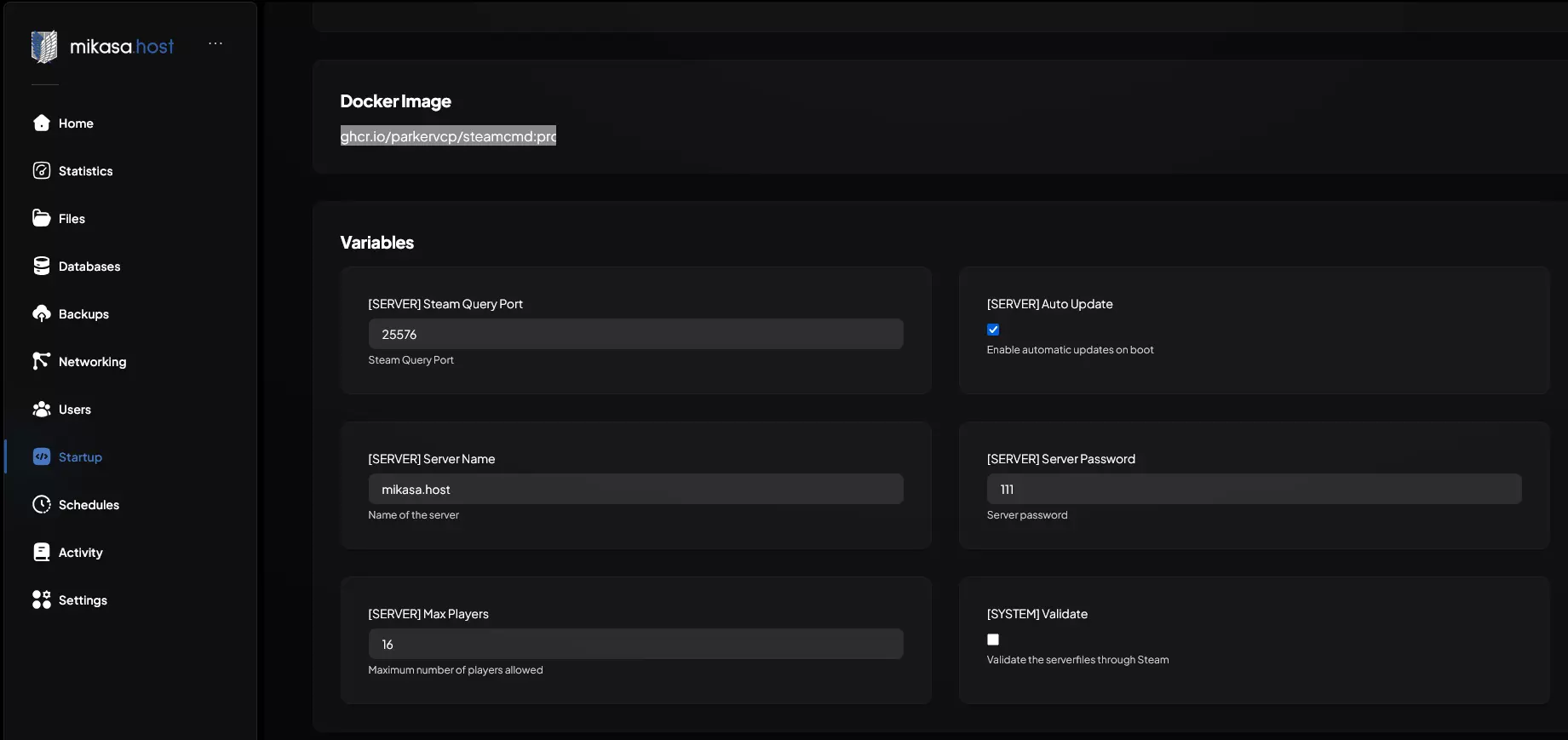Enable the Validate serverfiles checkbox
Screen dimensions: 1568x740
tap(993, 640)
